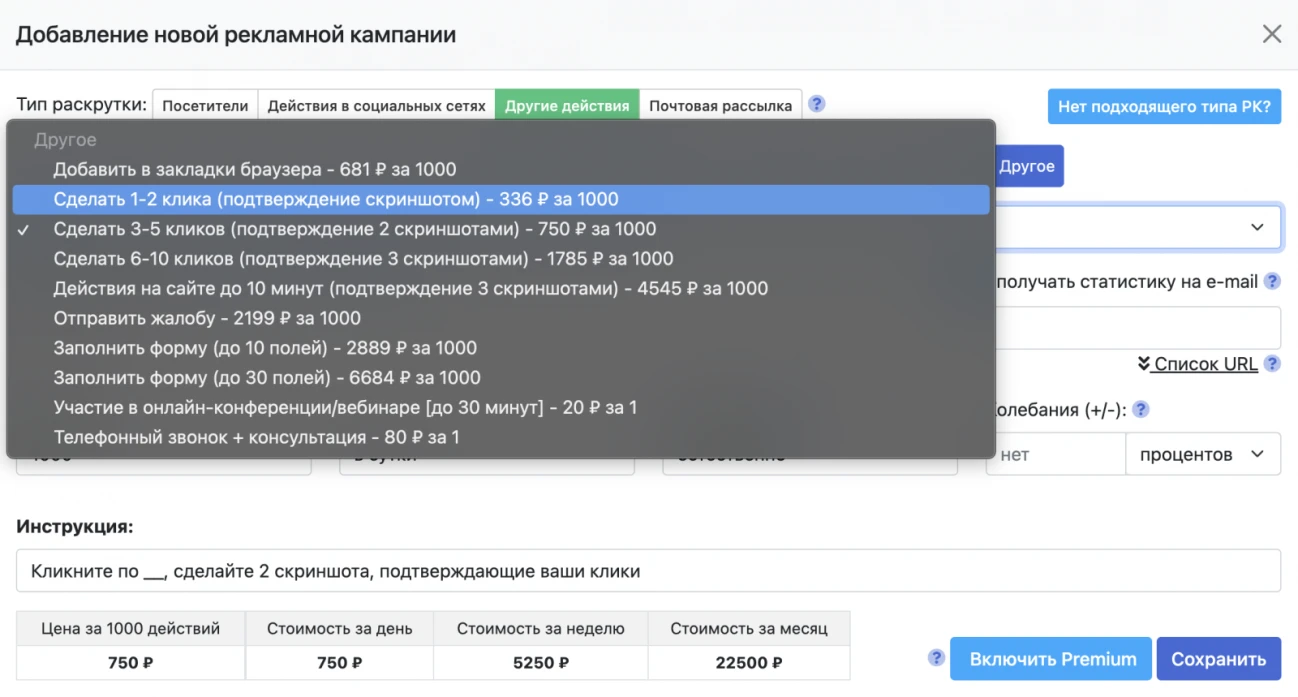
Task: Click Нет подходящего типа РК? button
Action: click(x=1164, y=107)
